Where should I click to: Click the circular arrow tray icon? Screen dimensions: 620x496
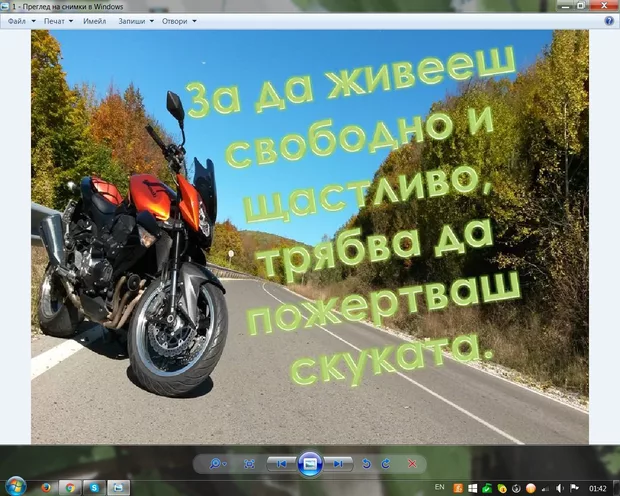pyautogui.click(x=516, y=488)
